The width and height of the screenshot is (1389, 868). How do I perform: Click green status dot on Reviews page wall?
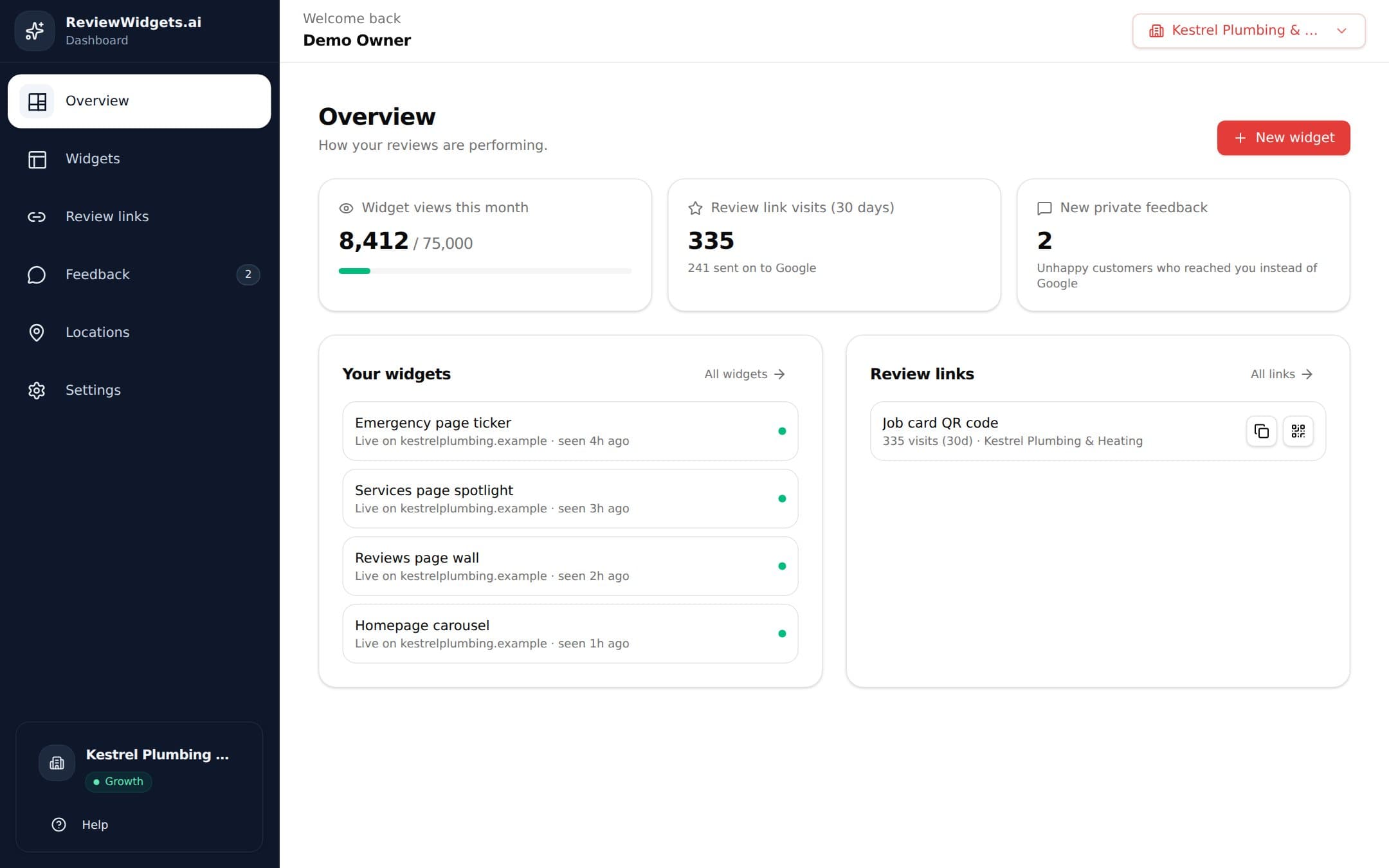click(x=782, y=566)
